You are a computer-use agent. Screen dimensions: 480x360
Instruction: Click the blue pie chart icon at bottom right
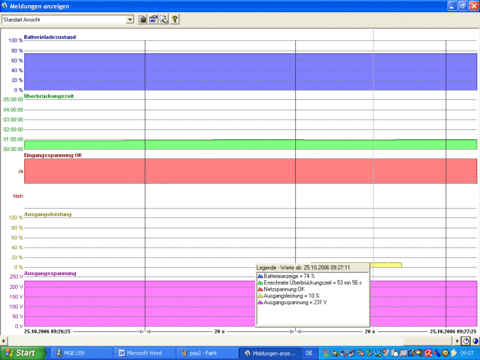point(475,341)
